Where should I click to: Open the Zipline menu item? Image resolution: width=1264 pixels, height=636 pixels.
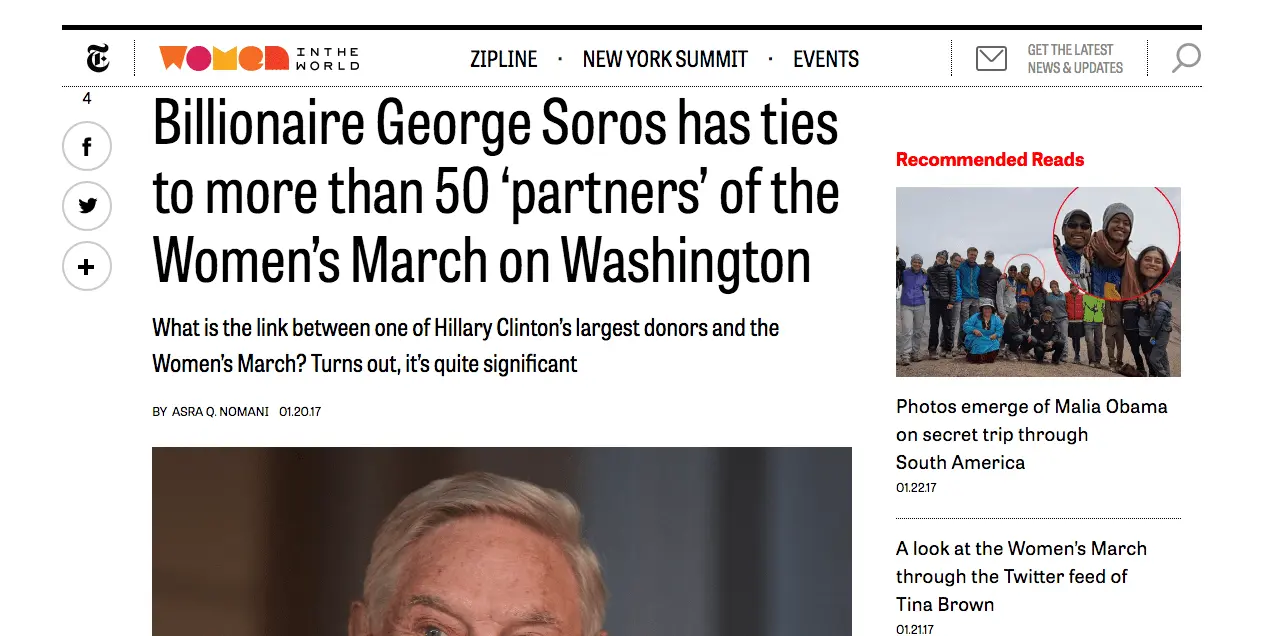(x=503, y=60)
